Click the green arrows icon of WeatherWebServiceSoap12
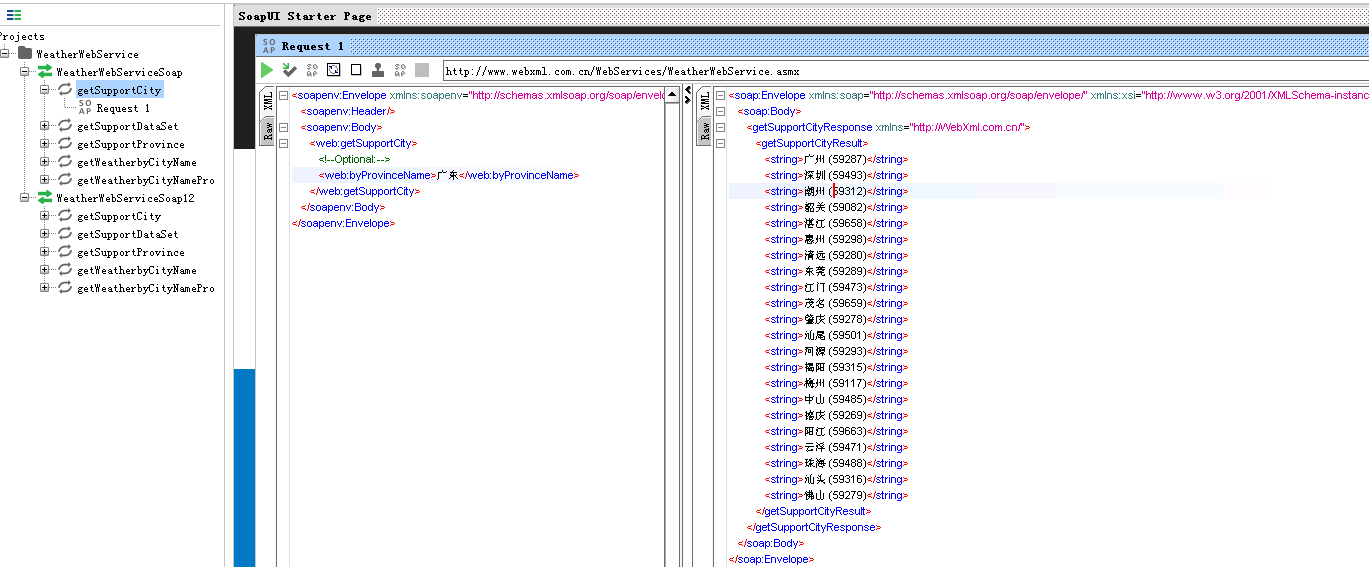Screen dimensions: 1369x567 45,198
